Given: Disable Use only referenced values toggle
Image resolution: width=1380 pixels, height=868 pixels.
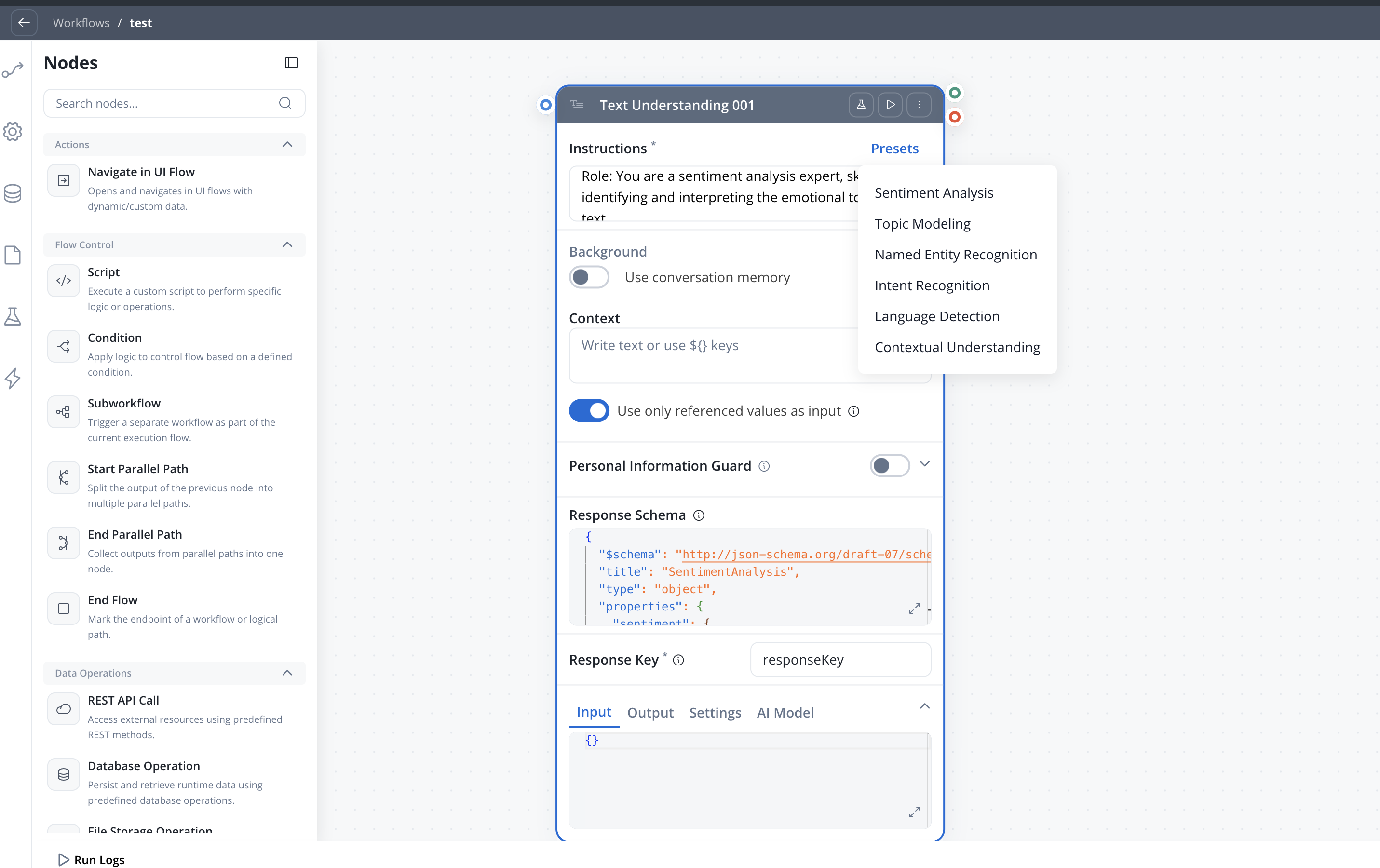Looking at the screenshot, I should [x=589, y=410].
